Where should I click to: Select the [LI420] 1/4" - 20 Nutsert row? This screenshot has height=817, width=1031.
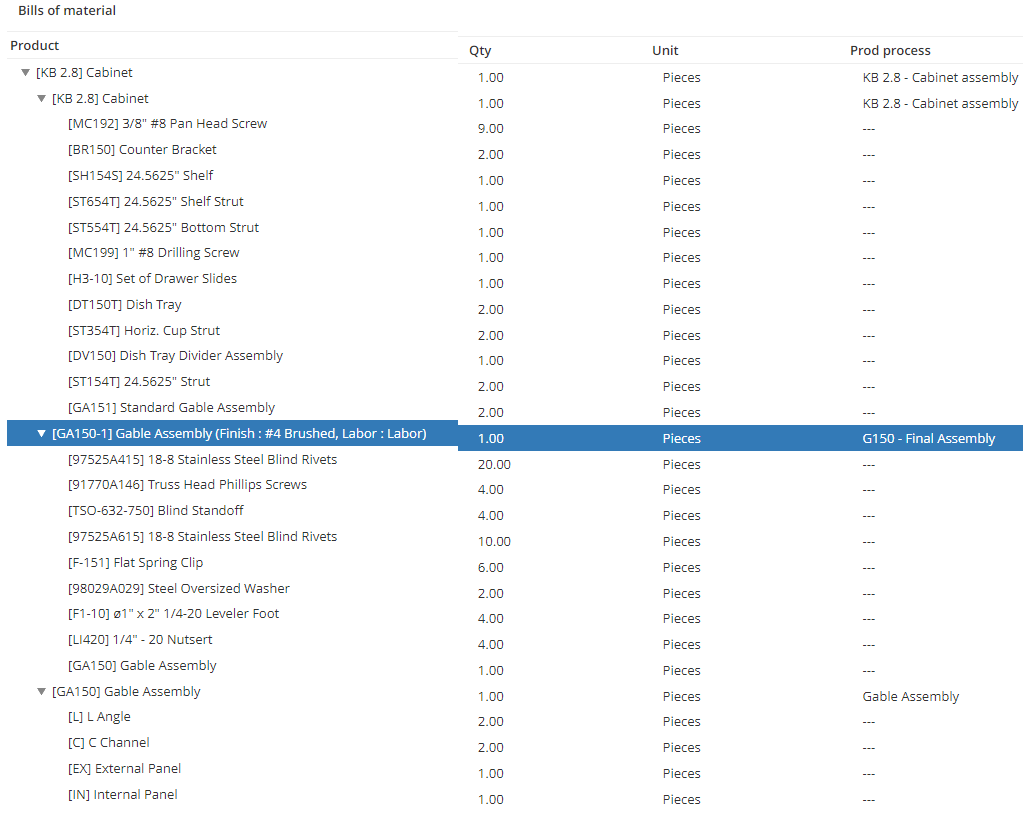[x=140, y=640]
